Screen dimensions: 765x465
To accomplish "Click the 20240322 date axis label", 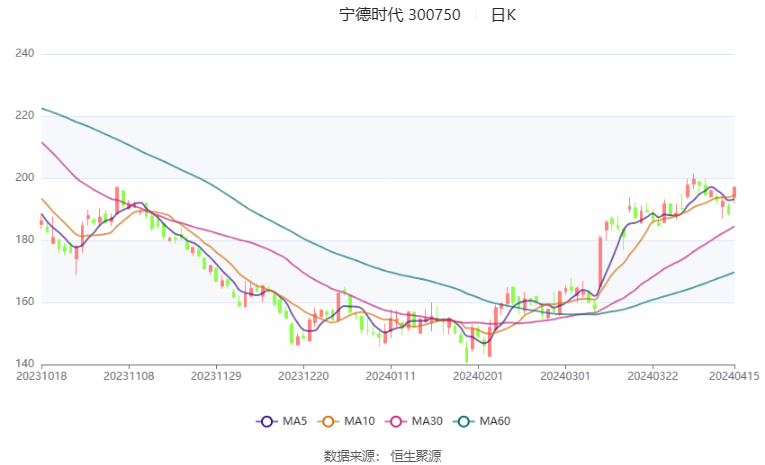I will tap(653, 376).
